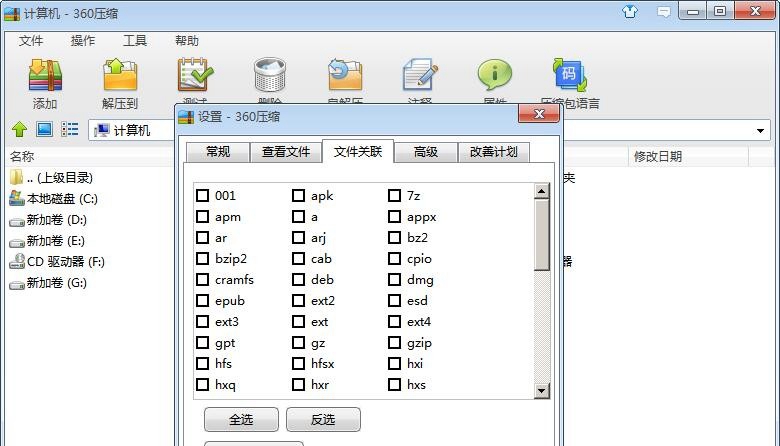Image resolution: width=780 pixels, height=446 pixels.
Task: Open the CD drive (F:) entry
Action: point(57,262)
